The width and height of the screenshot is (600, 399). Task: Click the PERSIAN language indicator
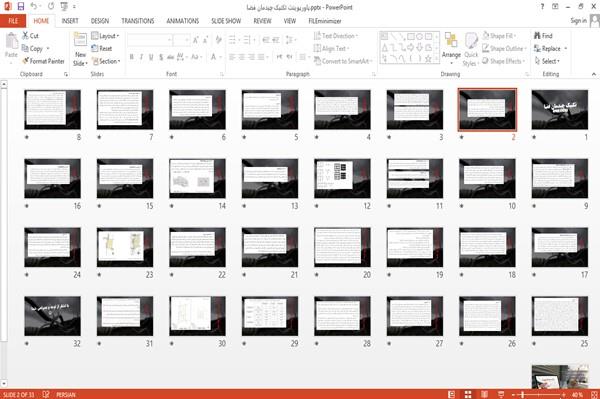(66, 394)
